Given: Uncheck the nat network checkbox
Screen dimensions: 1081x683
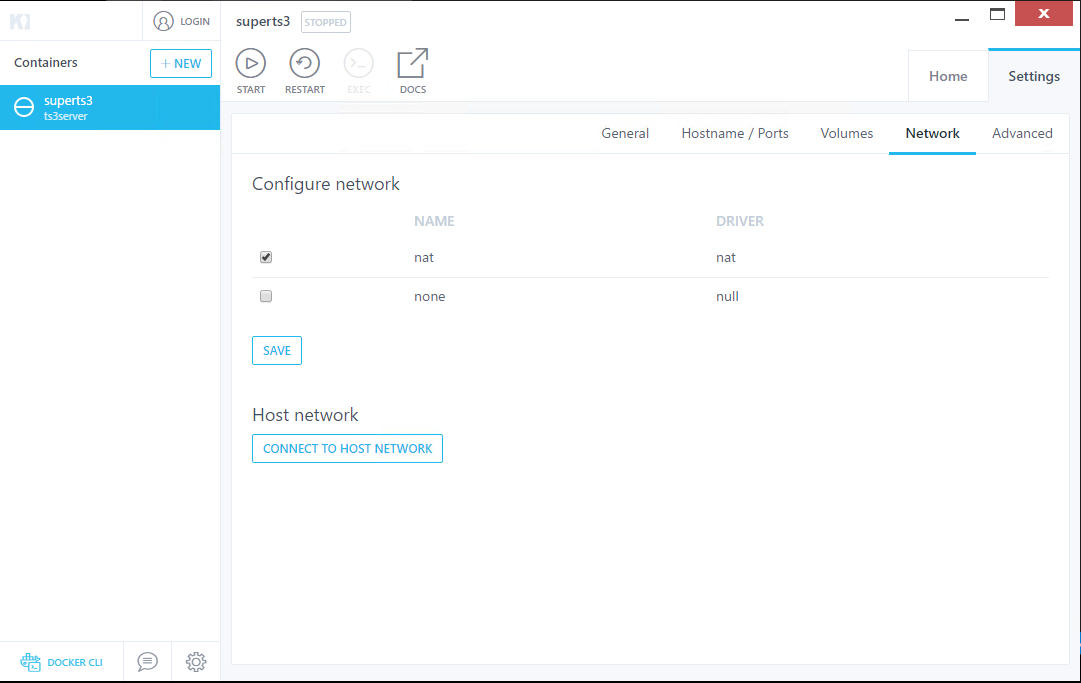Looking at the screenshot, I should tap(266, 257).
